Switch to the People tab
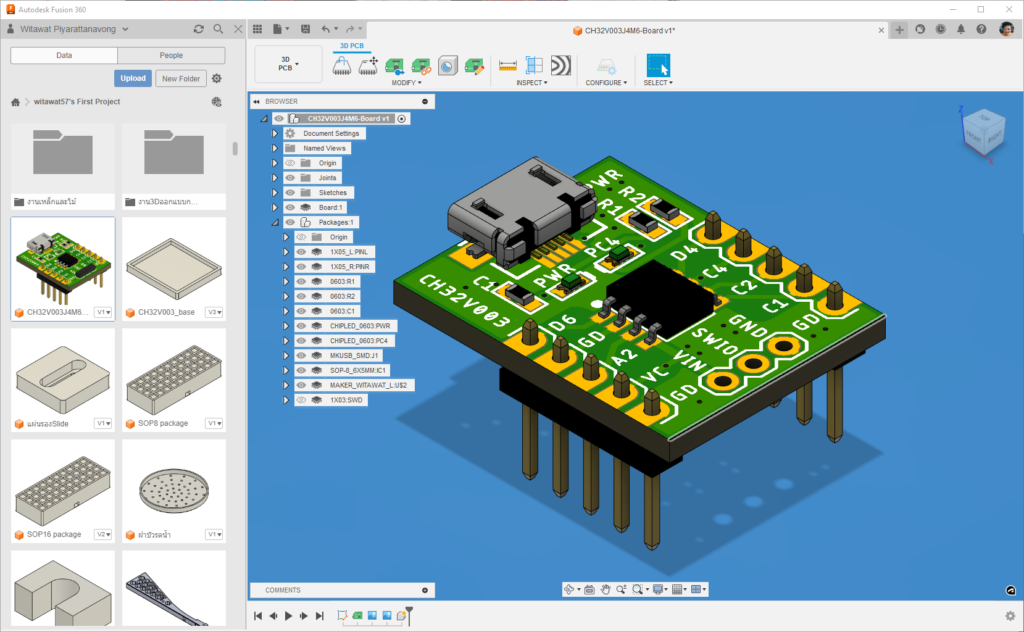Screen dimensions: 1024x632 pyautogui.click(x=170, y=55)
